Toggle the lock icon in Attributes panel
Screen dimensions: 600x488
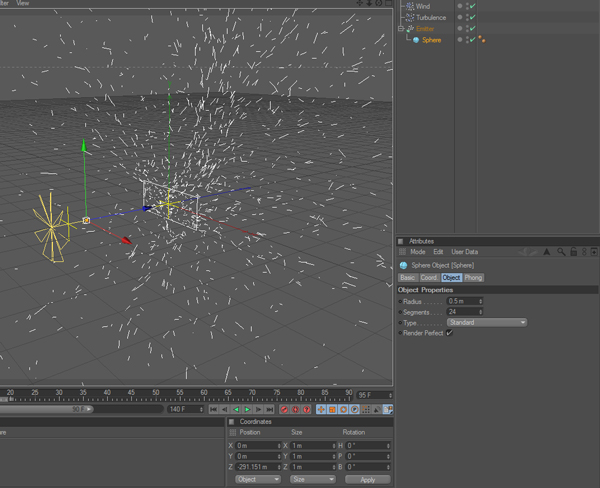pos(573,252)
